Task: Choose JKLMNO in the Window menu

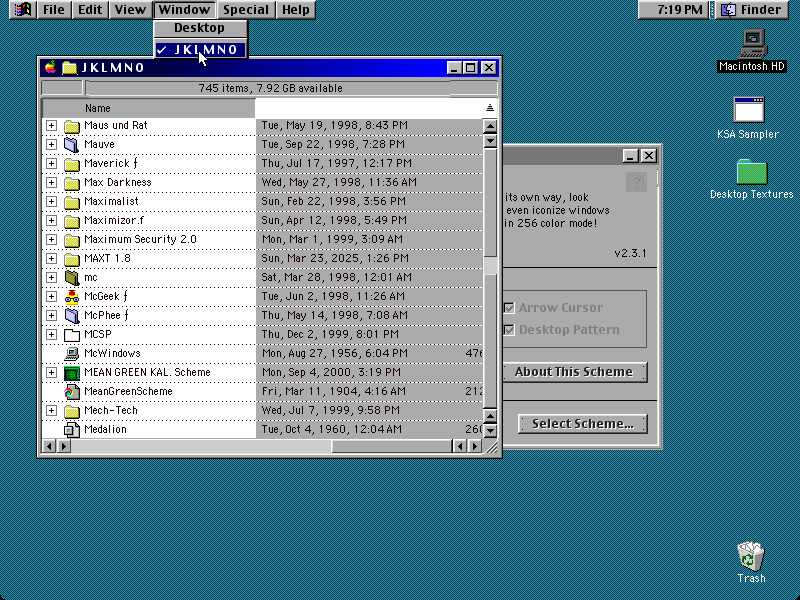Action: point(201,49)
